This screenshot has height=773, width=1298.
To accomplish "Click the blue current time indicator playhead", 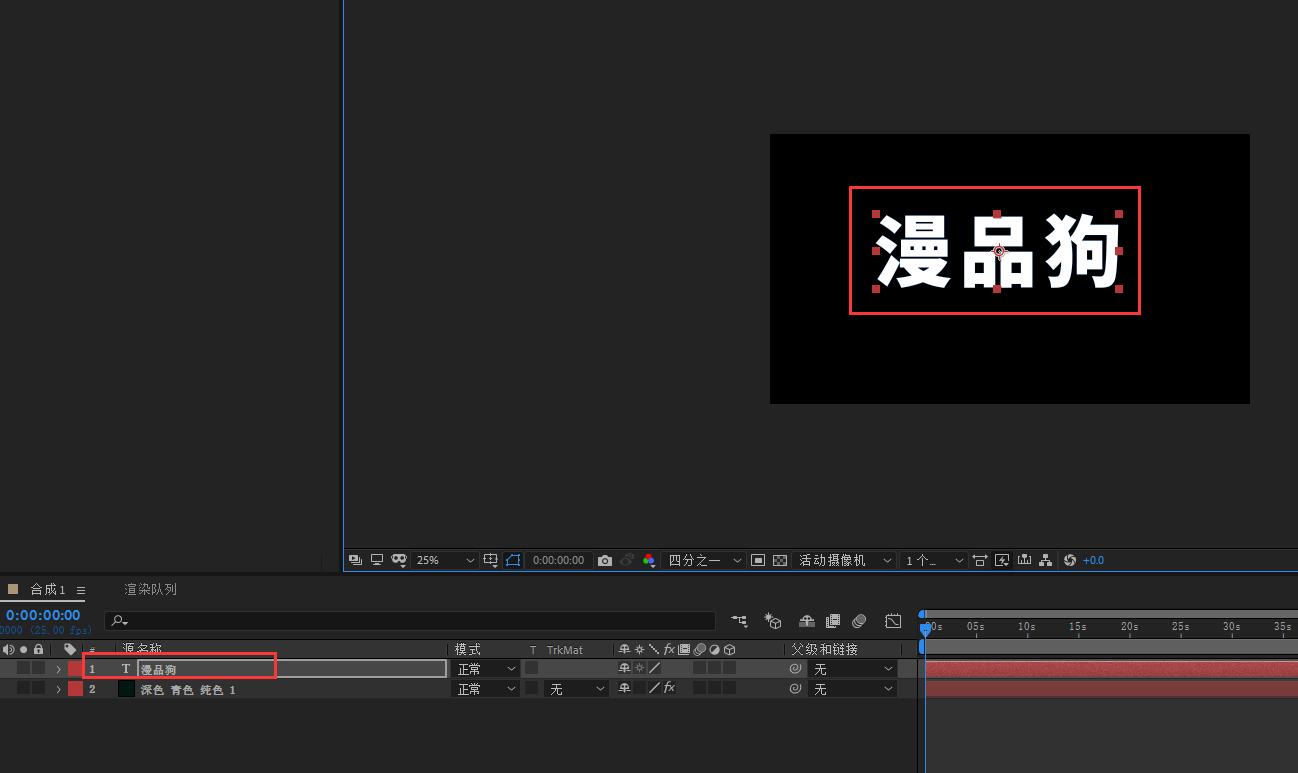I will pyautogui.click(x=926, y=628).
